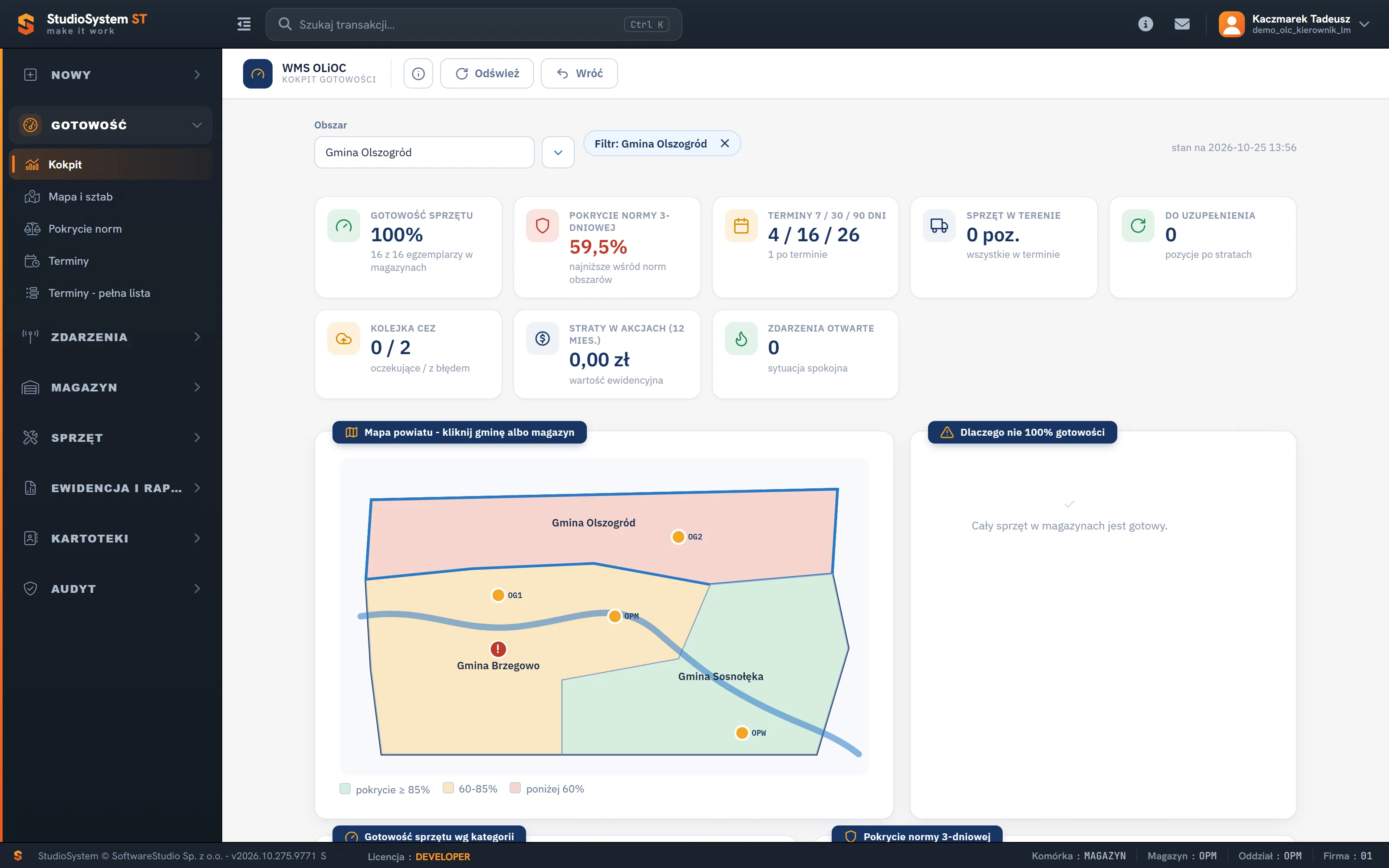Image resolution: width=1389 pixels, height=868 pixels.
Task: Expand the SPRZĘT sidebar section
Action: (x=111, y=437)
